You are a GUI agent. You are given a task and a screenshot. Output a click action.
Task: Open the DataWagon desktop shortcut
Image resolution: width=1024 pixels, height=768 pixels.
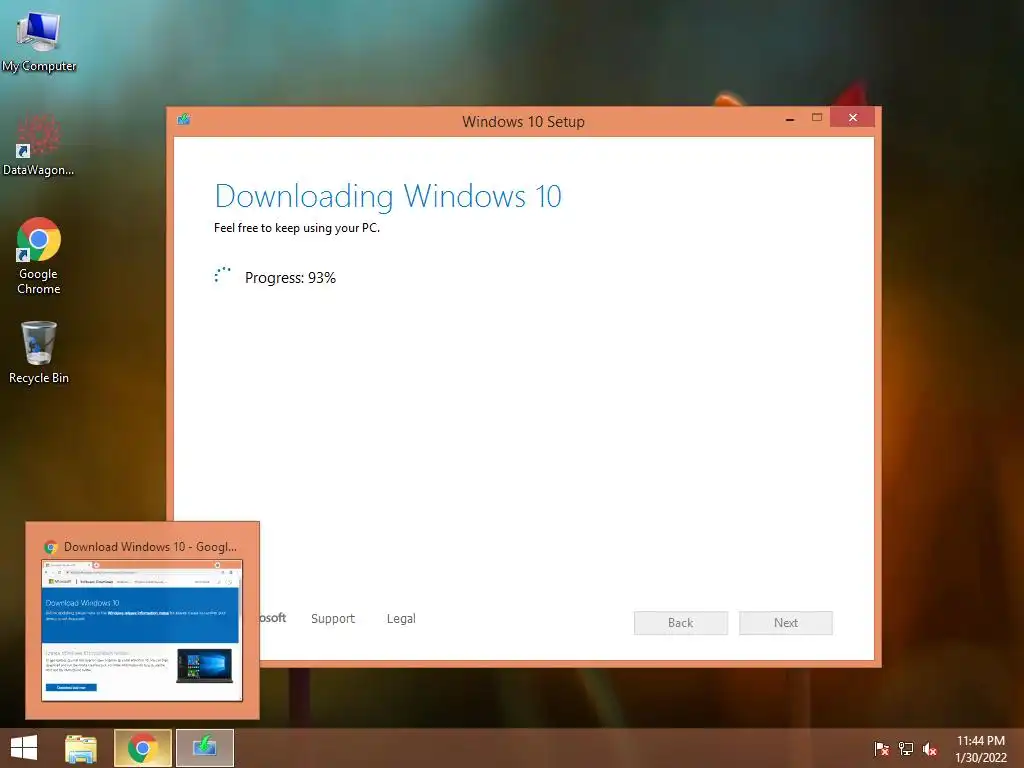coord(39,145)
